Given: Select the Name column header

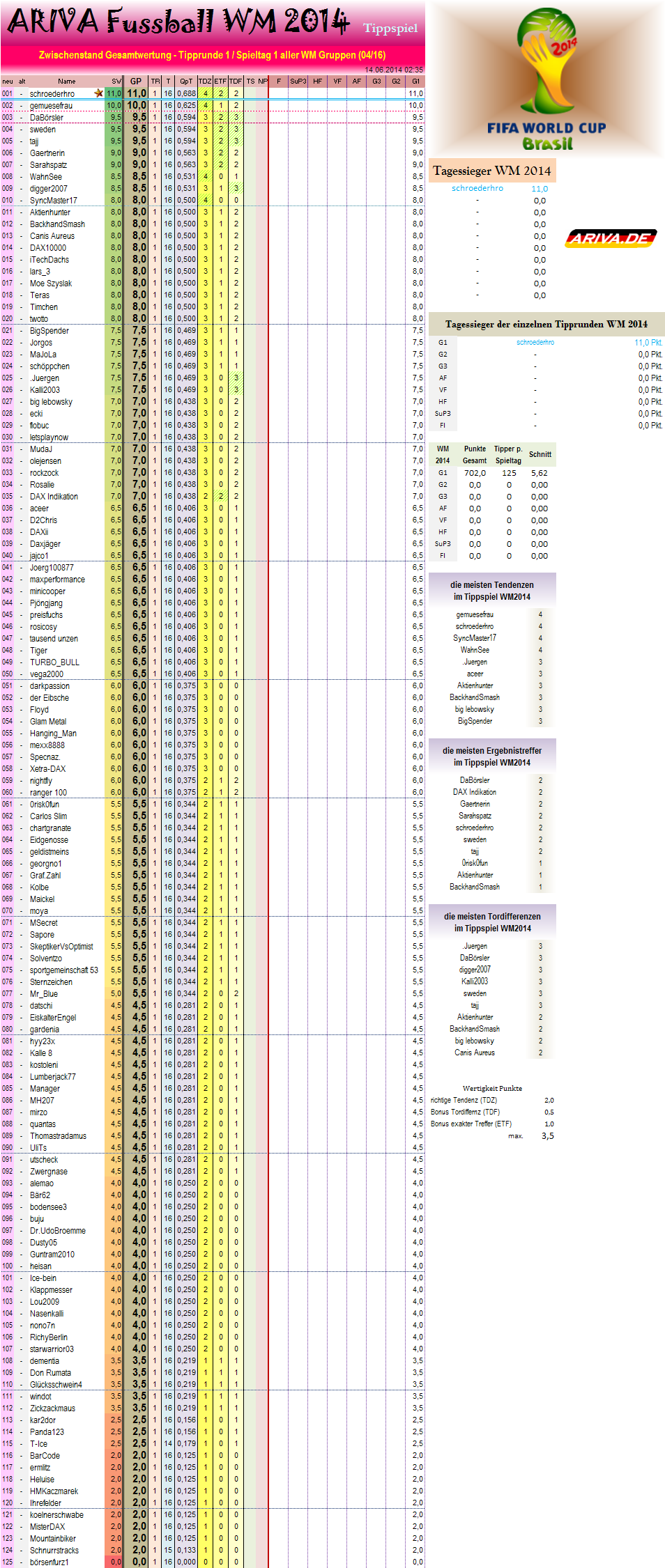Looking at the screenshot, I should tap(67, 81).
